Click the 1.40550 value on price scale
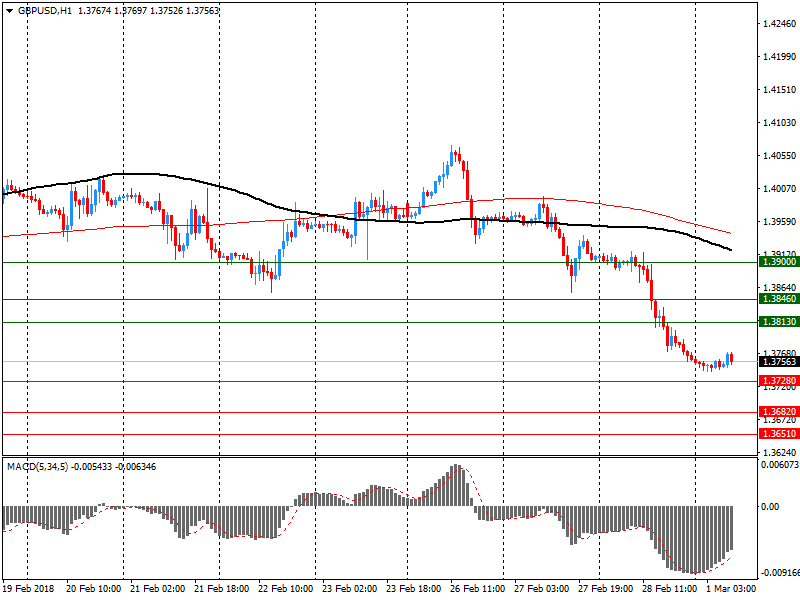The image size is (800, 600). click(x=778, y=155)
